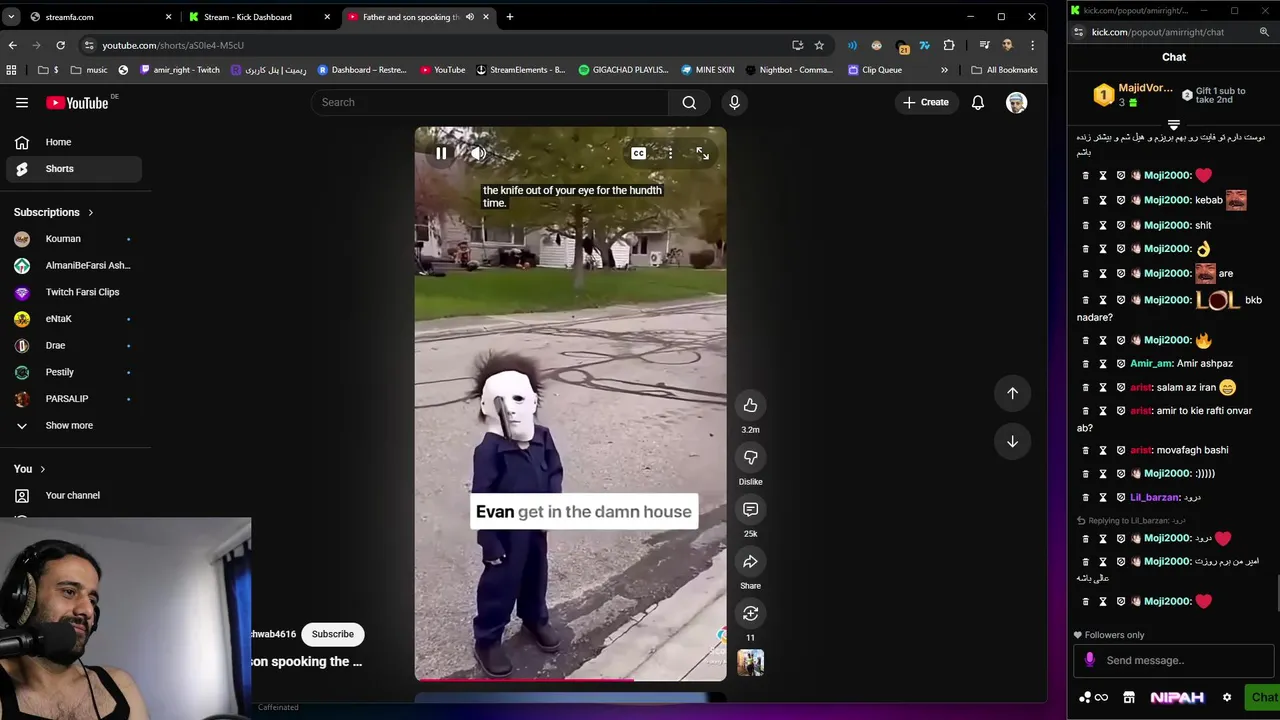The width and height of the screenshot is (1280, 720).
Task: Dislike the Short
Action: pyautogui.click(x=750, y=457)
